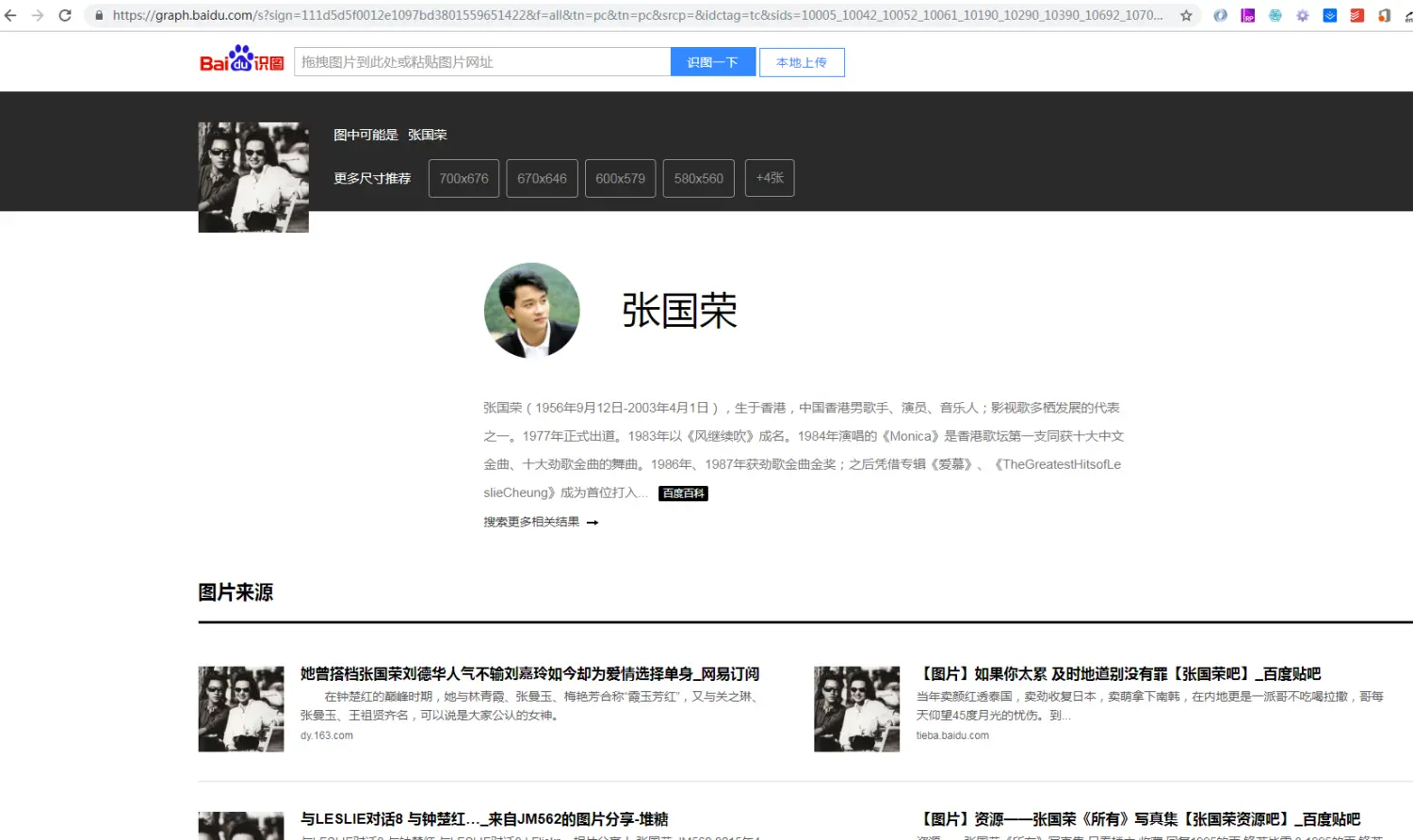Open 如果你太累 张国荣吧 result title
The image size is (1413, 840).
1119,674
